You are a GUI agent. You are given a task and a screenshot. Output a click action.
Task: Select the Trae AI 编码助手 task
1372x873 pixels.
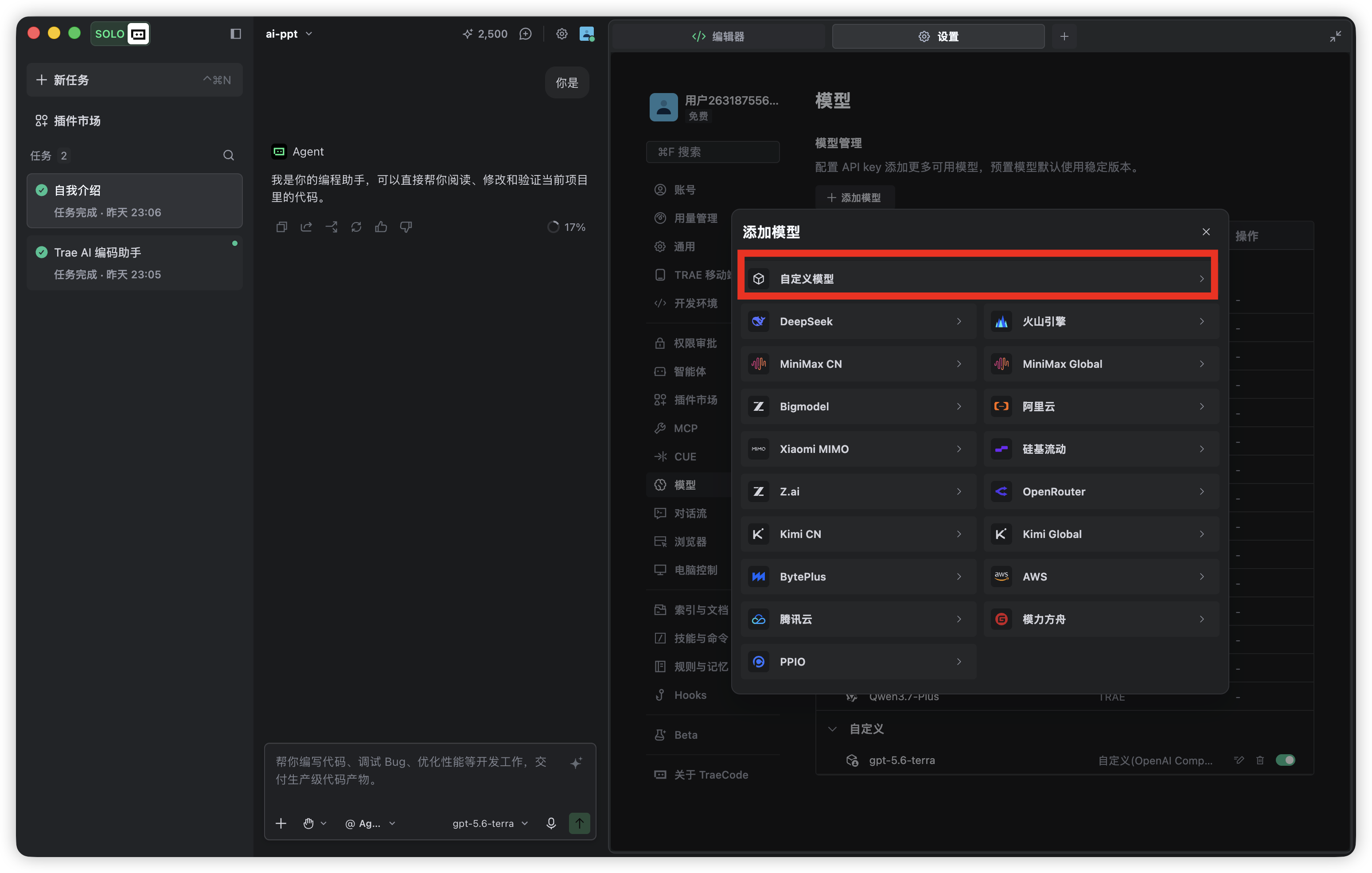[x=134, y=263]
